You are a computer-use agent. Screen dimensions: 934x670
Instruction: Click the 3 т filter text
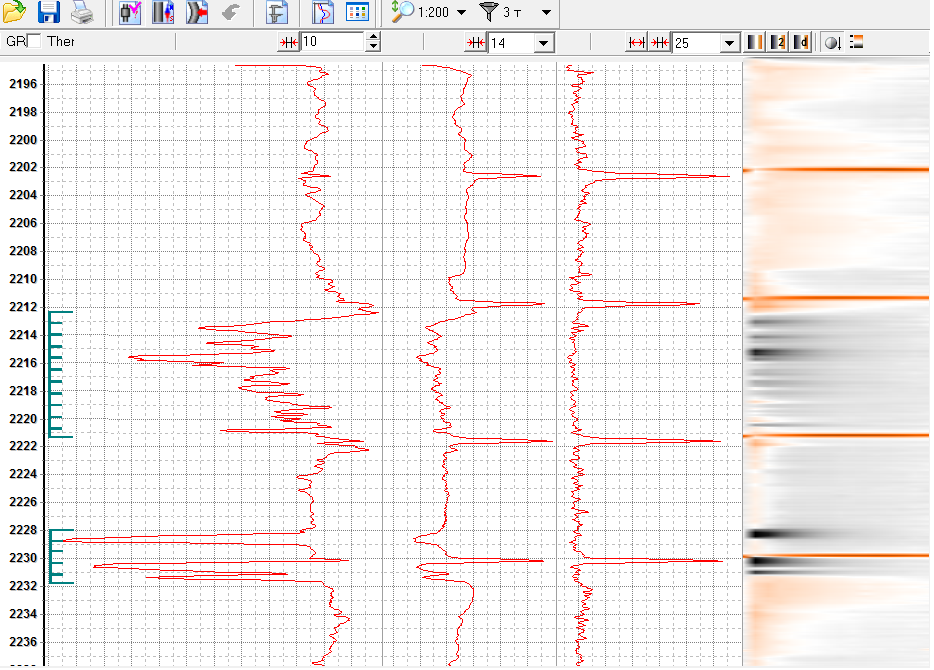512,13
